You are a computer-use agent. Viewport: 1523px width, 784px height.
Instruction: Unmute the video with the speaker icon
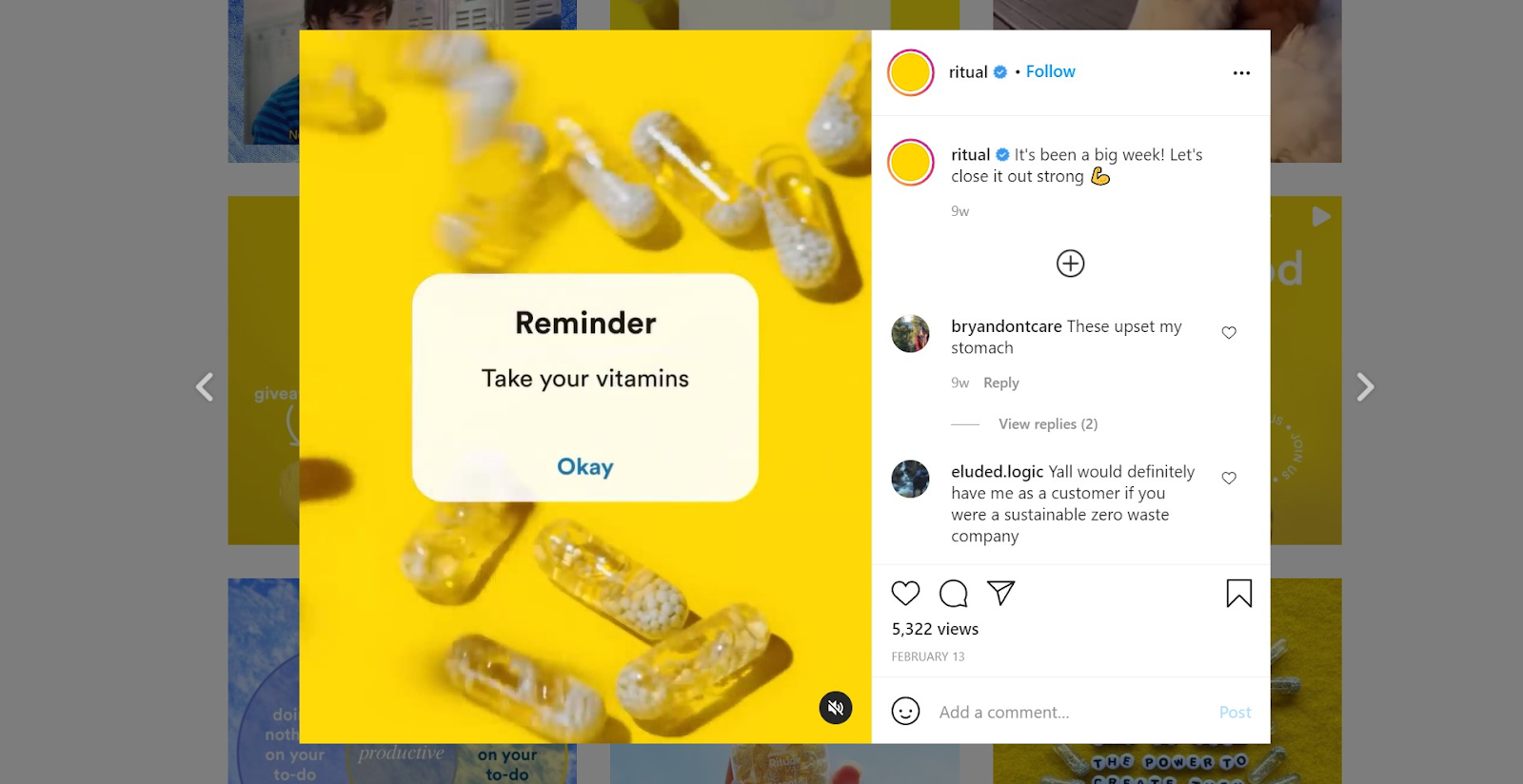tap(836, 708)
